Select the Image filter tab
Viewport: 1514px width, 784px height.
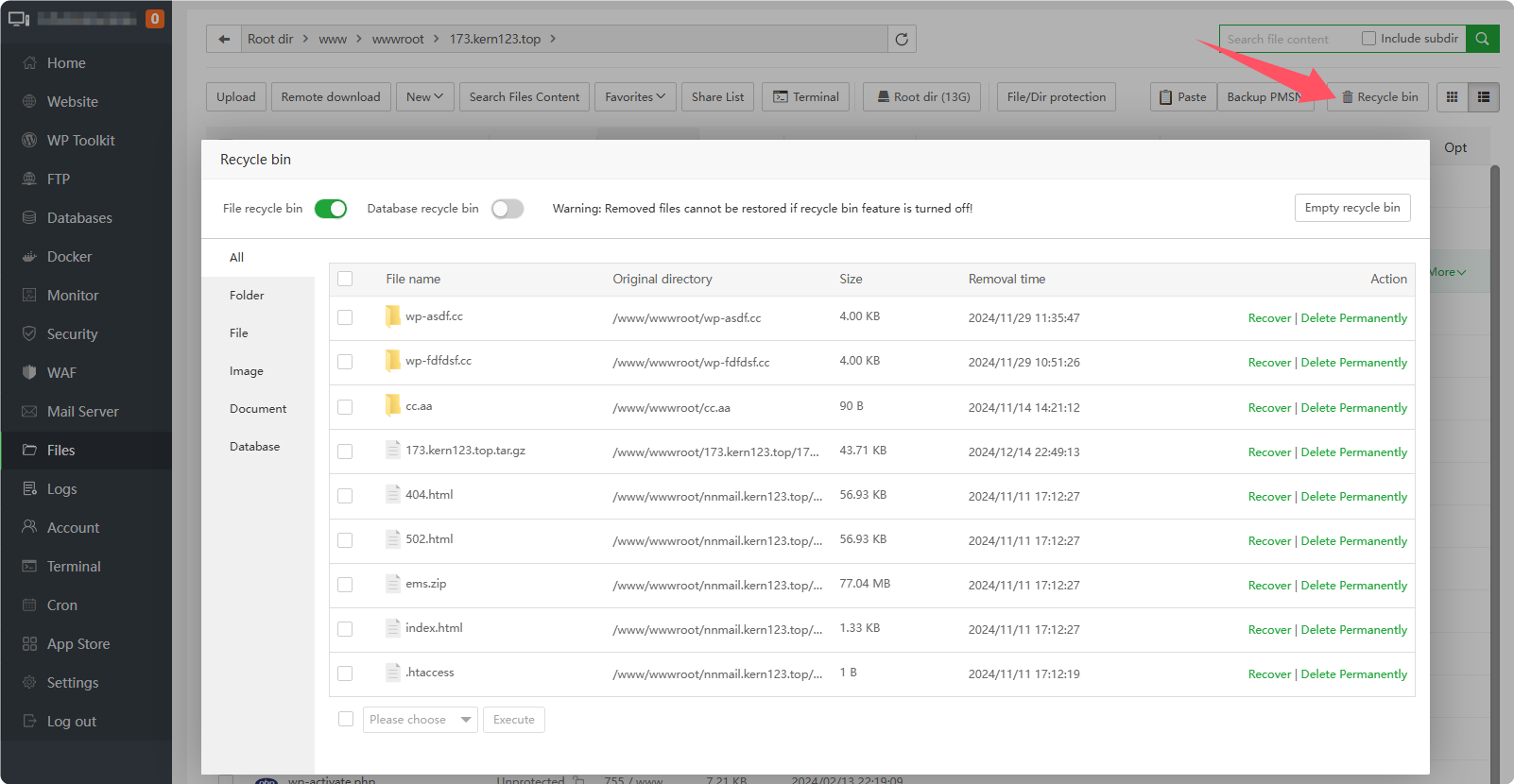point(246,371)
